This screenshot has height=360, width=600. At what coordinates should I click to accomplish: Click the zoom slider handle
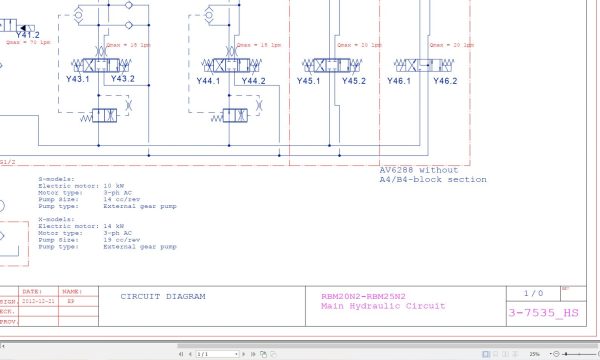(566, 354)
